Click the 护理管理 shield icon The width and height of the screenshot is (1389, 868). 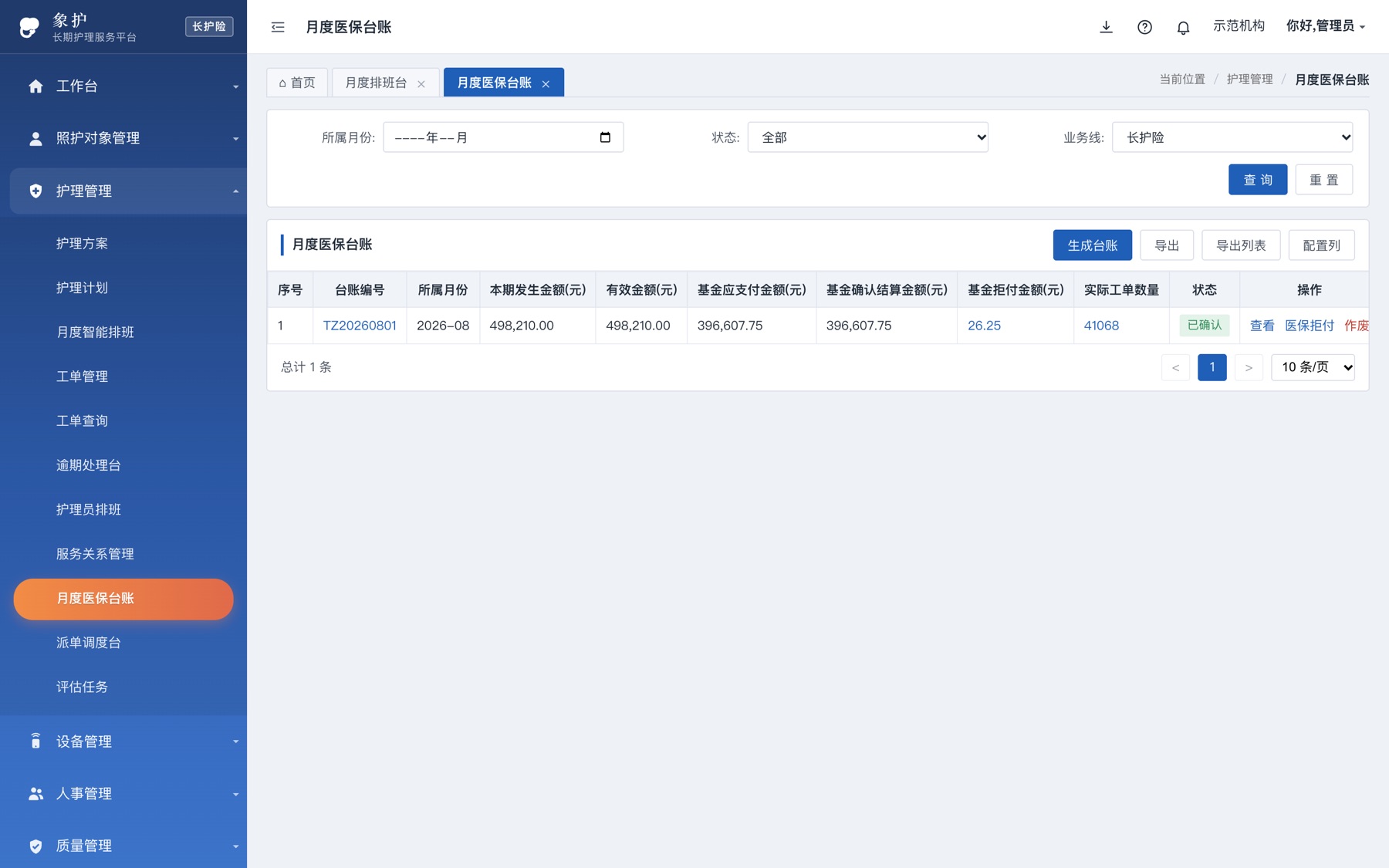click(35, 191)
